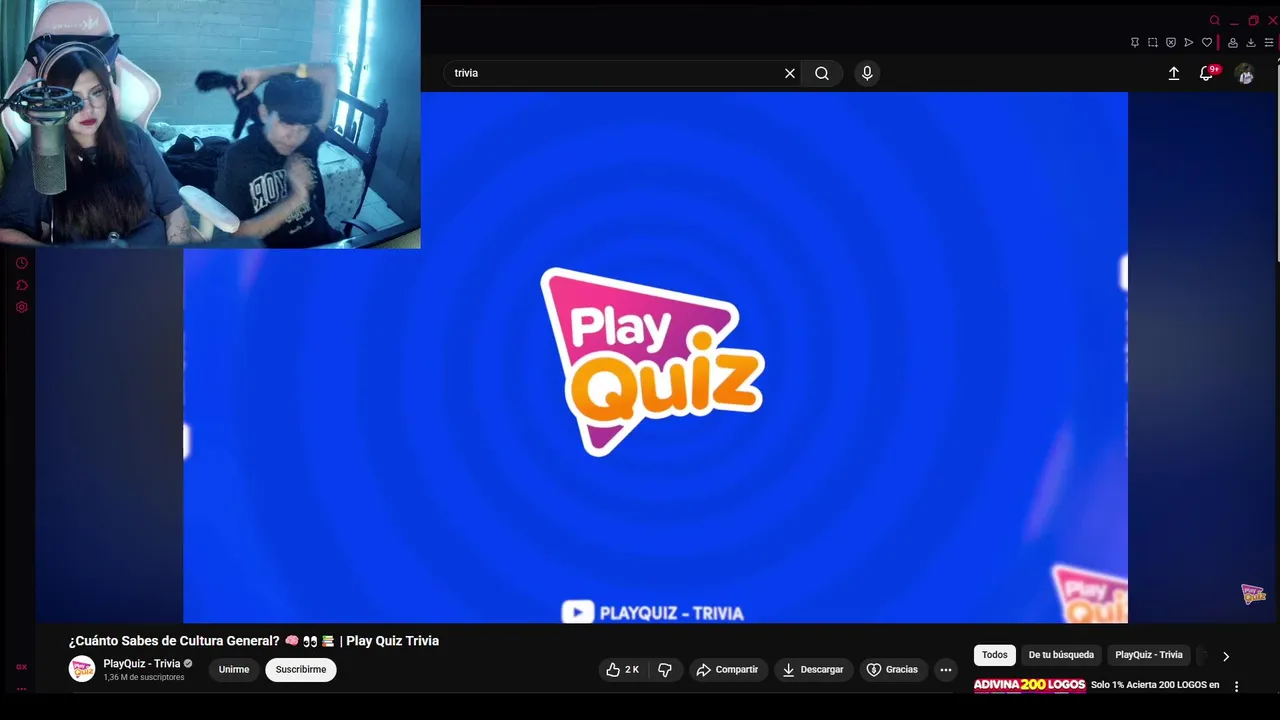Share the video via Compartir
The width and height of the screenshot is (1280, 720).
pyautogui.click(x=728, y=670)
